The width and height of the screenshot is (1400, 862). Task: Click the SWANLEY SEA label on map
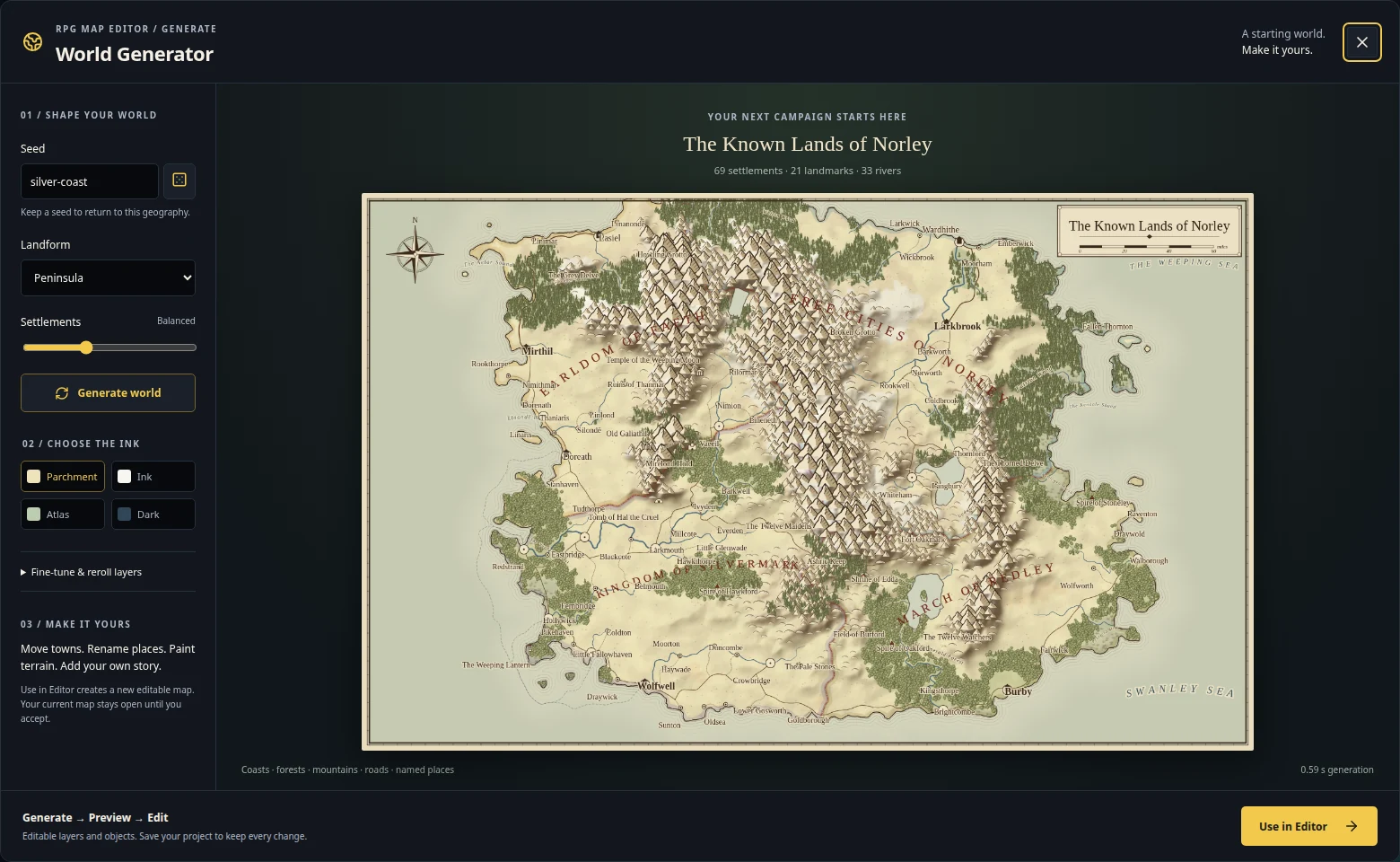[1180, 690]
